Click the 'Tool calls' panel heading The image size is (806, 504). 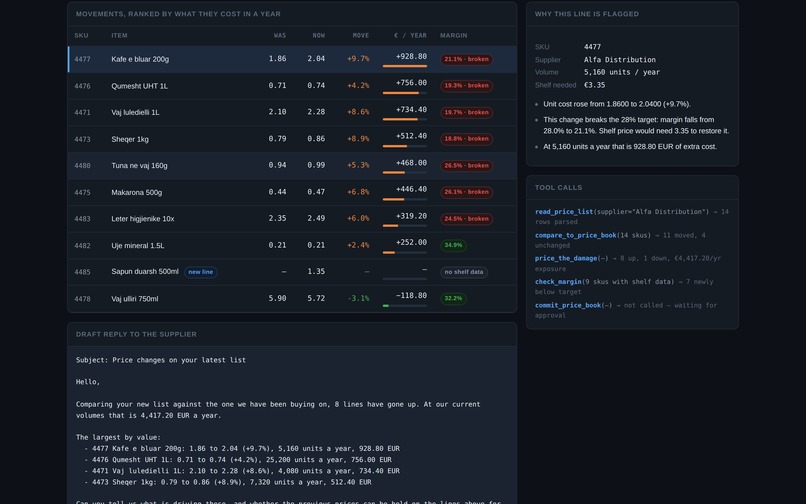(558, 188)
